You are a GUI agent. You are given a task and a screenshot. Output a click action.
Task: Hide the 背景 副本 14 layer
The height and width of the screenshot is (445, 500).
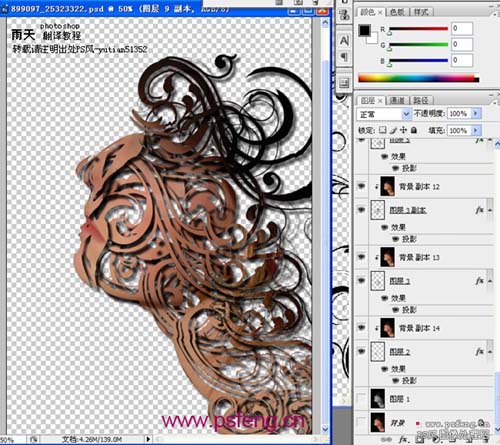(362, 328)
